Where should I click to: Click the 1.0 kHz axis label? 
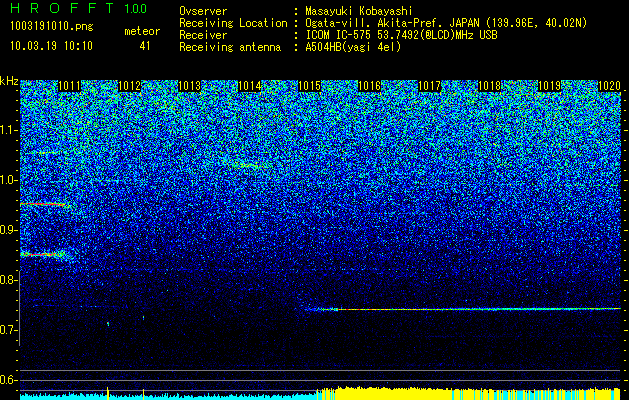tap(8, 181)
